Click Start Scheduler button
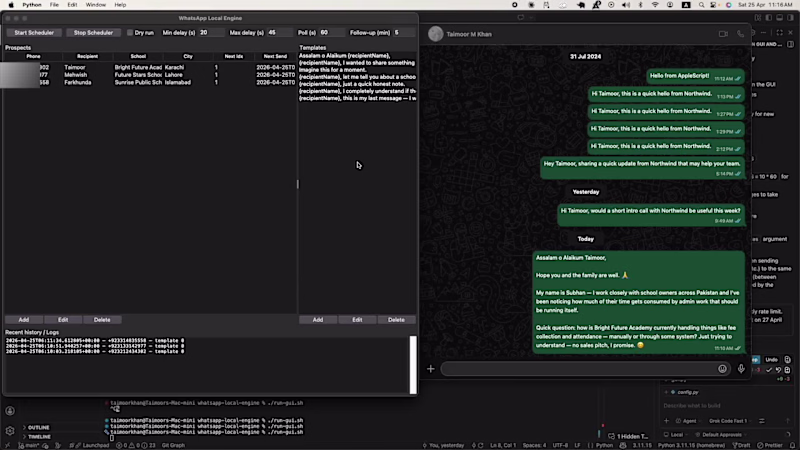 point(34,33)
